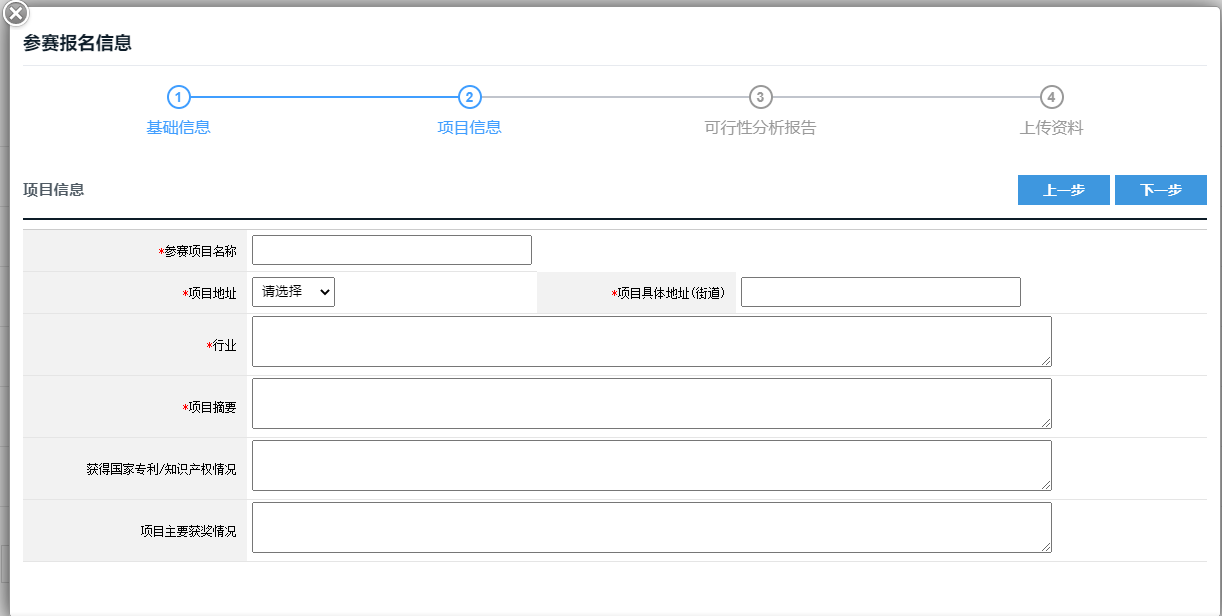
Task: Click the 项目摘要 label
Action: 210,408
